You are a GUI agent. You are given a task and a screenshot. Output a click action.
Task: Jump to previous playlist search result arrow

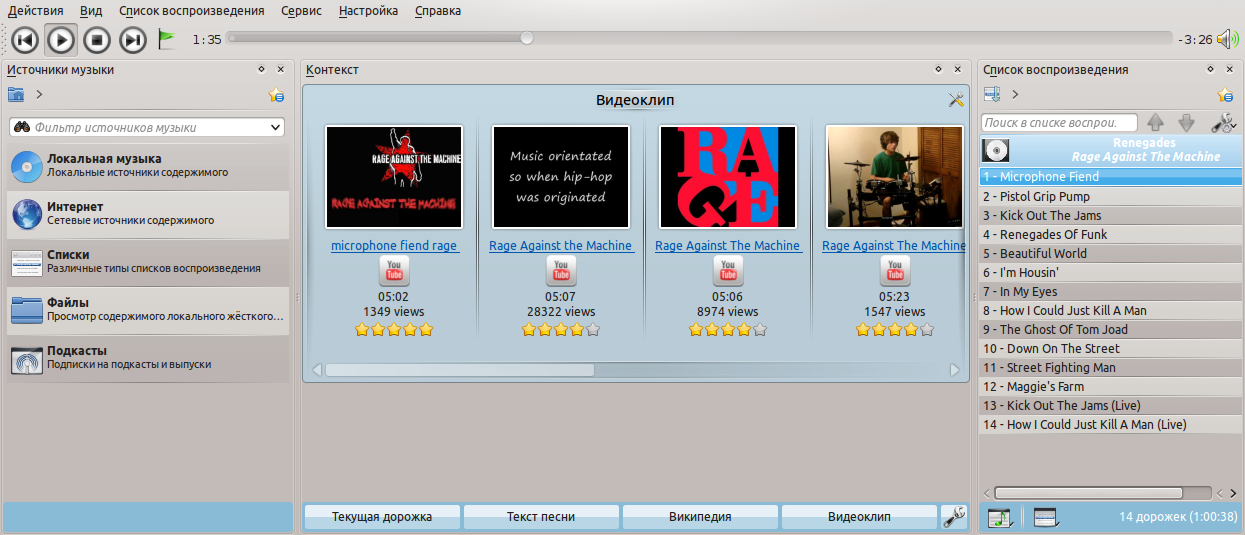pyautogui.click(x=1156, y=123)
